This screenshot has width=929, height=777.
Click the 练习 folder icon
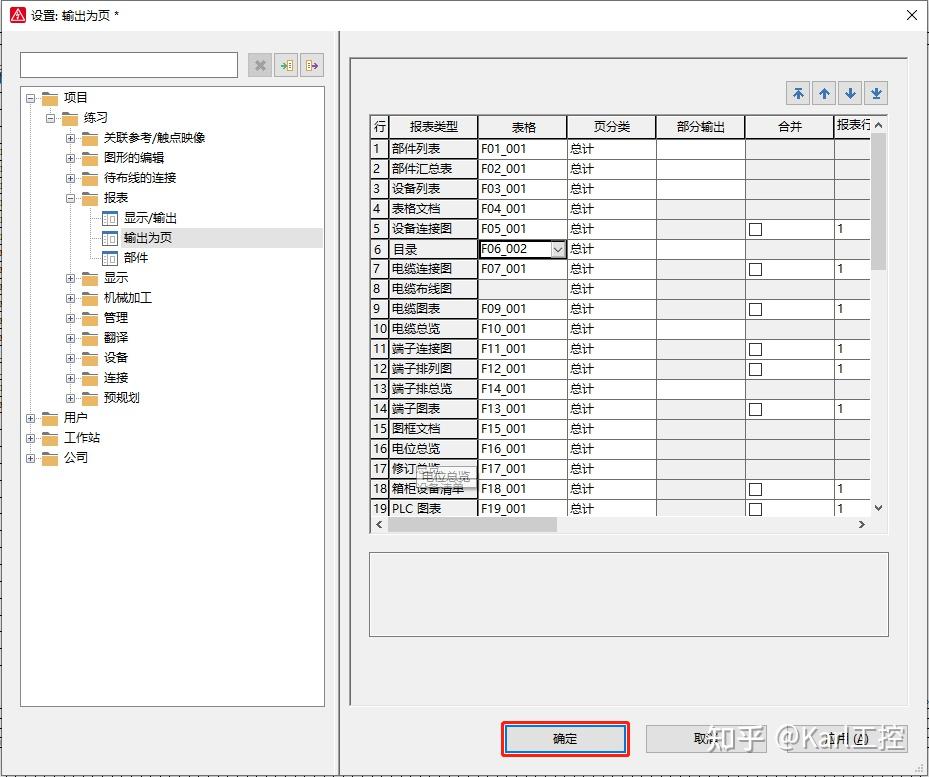(x=70, y=119)
